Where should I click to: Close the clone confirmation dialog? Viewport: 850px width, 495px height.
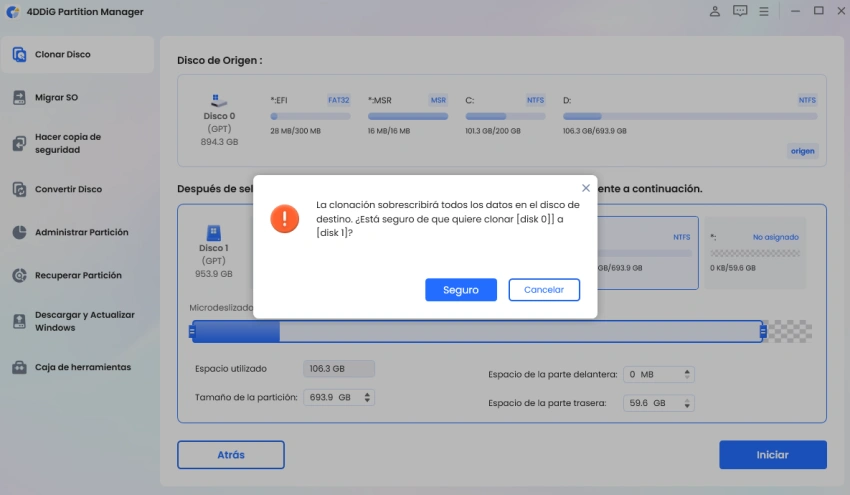[585, 188]
